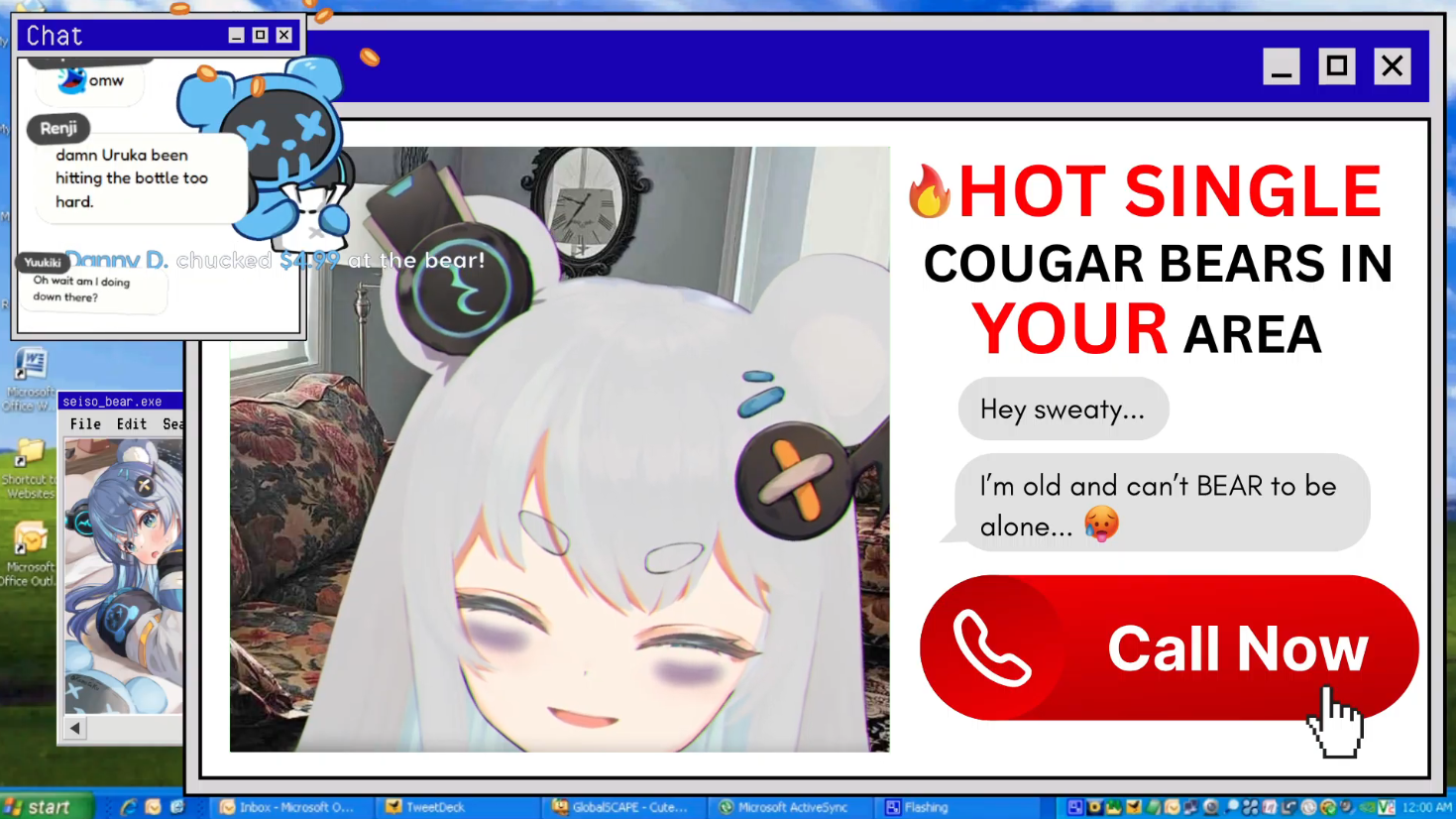Maximize the large blue ad window
Screen dimensions: 1456x819
1337,66
